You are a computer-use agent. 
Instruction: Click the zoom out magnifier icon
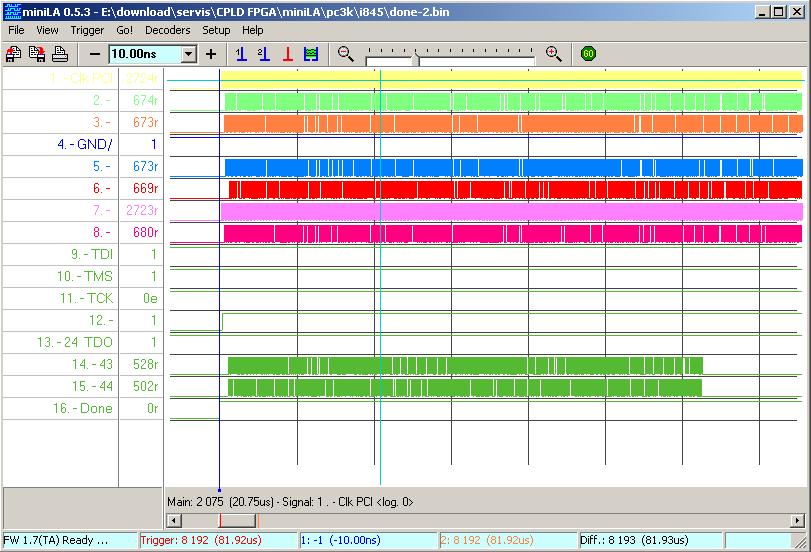point(346,54)
